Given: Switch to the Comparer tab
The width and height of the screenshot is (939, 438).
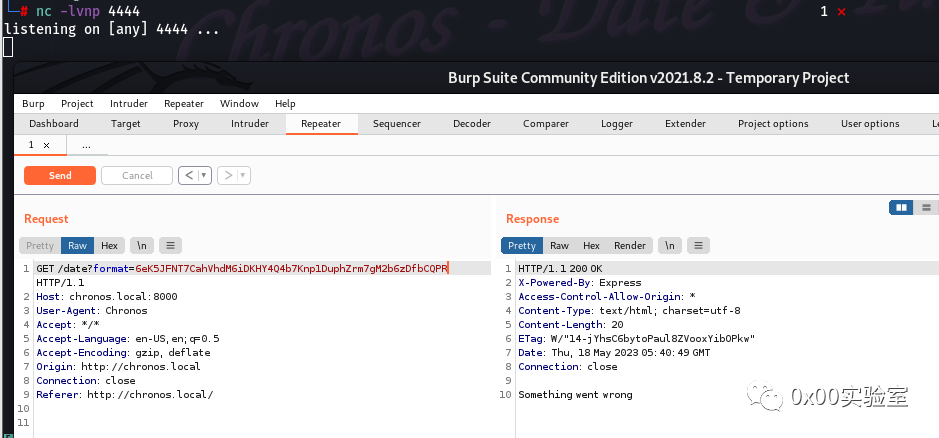Looking at the screenshot, I should (546, 123).
